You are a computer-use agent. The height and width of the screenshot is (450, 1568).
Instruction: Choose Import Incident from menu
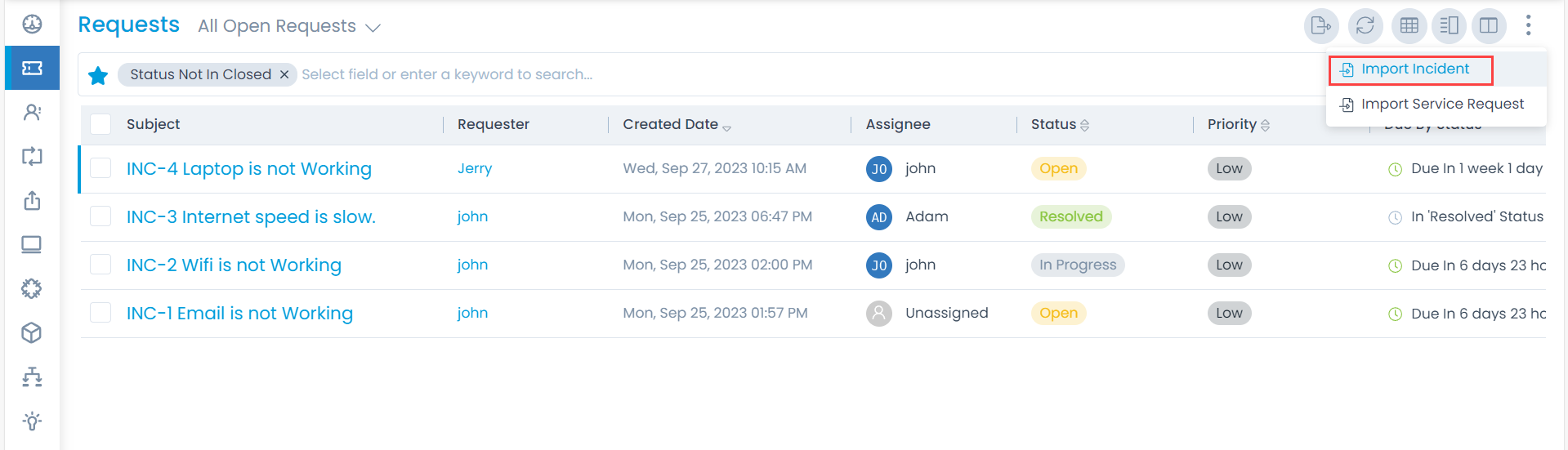[x=1414, y=69]
